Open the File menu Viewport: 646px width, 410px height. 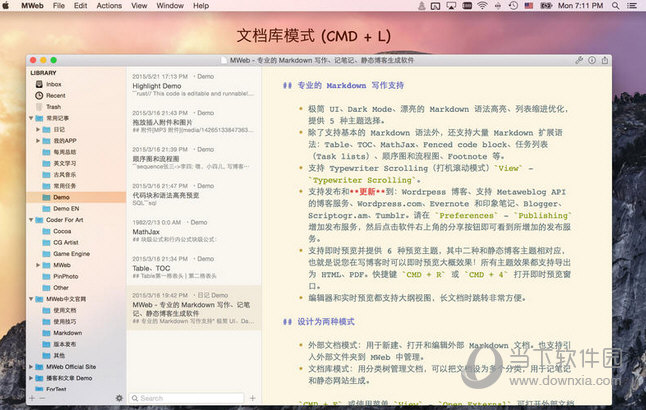click(x=59, y=6)
